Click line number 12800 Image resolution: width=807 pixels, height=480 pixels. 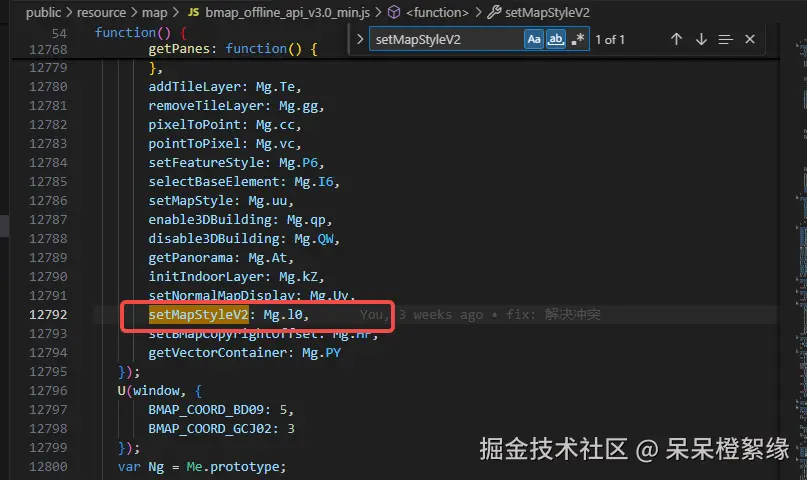48,467
